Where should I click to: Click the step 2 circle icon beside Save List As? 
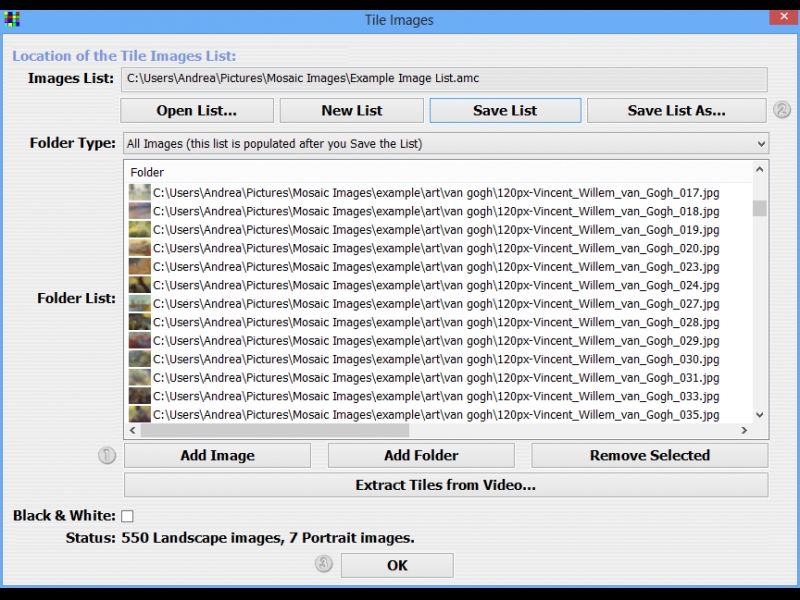(782, 110)
